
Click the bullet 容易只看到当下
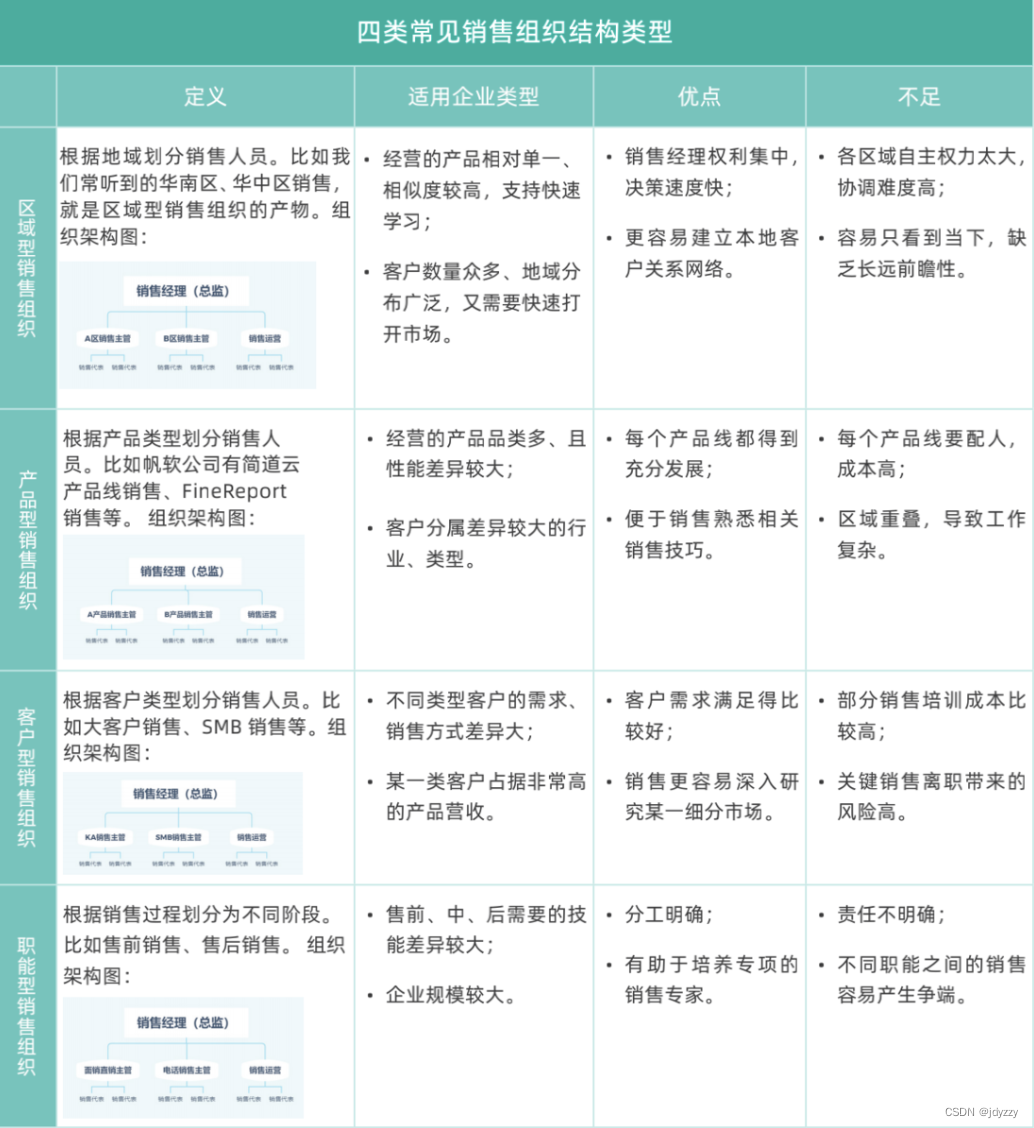[x=931, y=253]
